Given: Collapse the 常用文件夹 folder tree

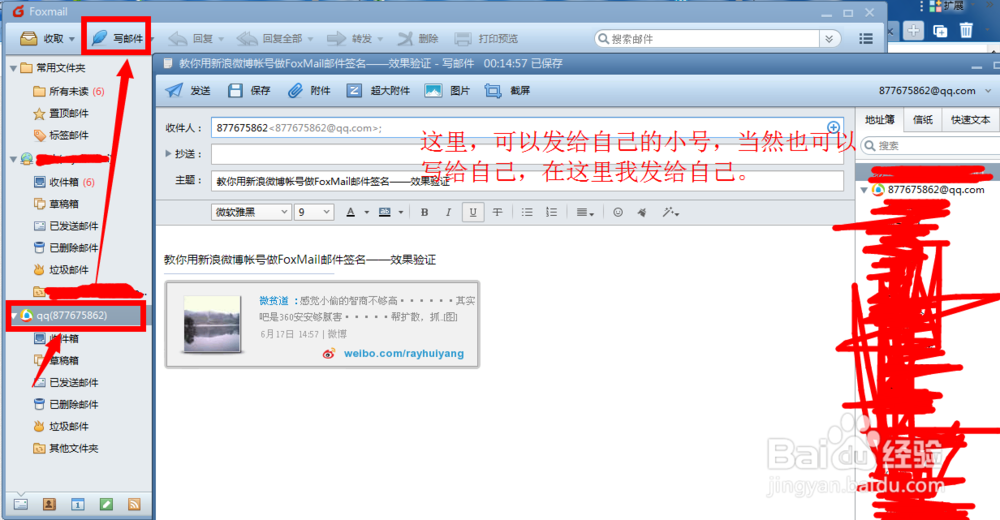Looking at the screenshot, I should [x=13, y=68].
